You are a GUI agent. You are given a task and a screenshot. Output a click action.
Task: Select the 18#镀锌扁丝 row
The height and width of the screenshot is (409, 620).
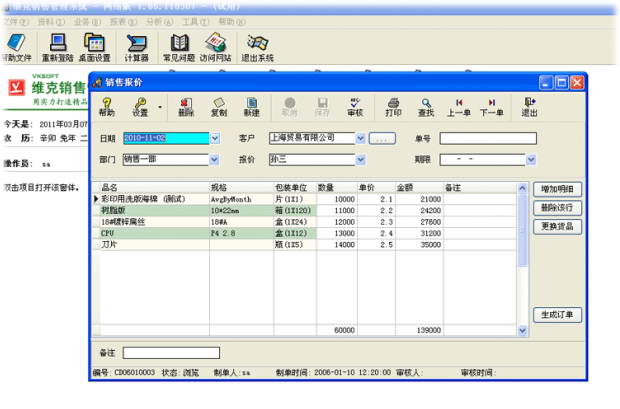[304, 222]
